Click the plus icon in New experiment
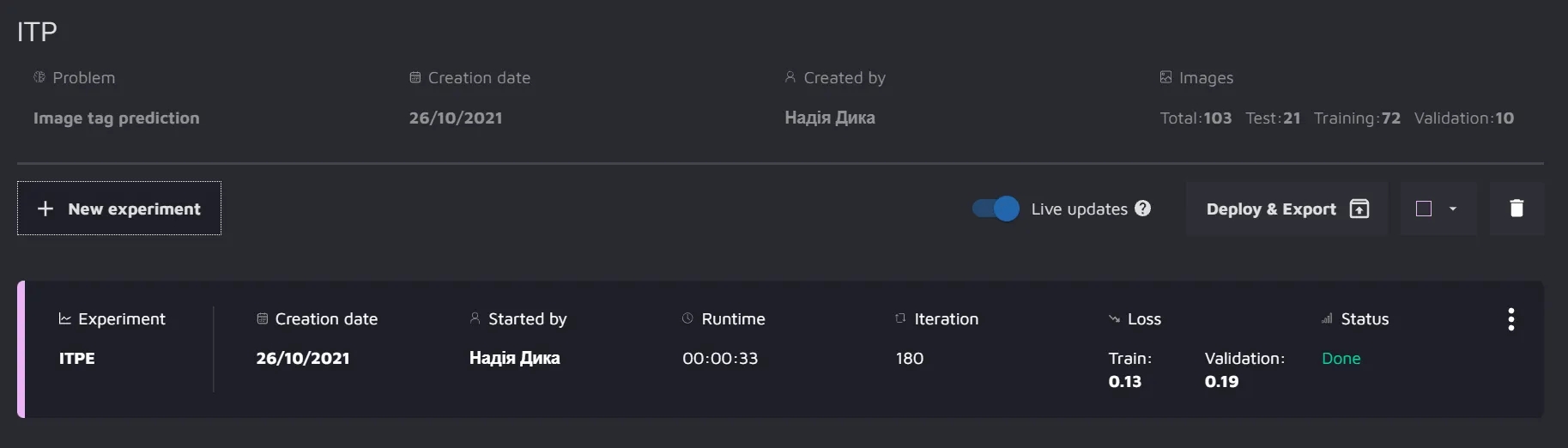Screen dimensions: 1568x448 pos(45,209)
